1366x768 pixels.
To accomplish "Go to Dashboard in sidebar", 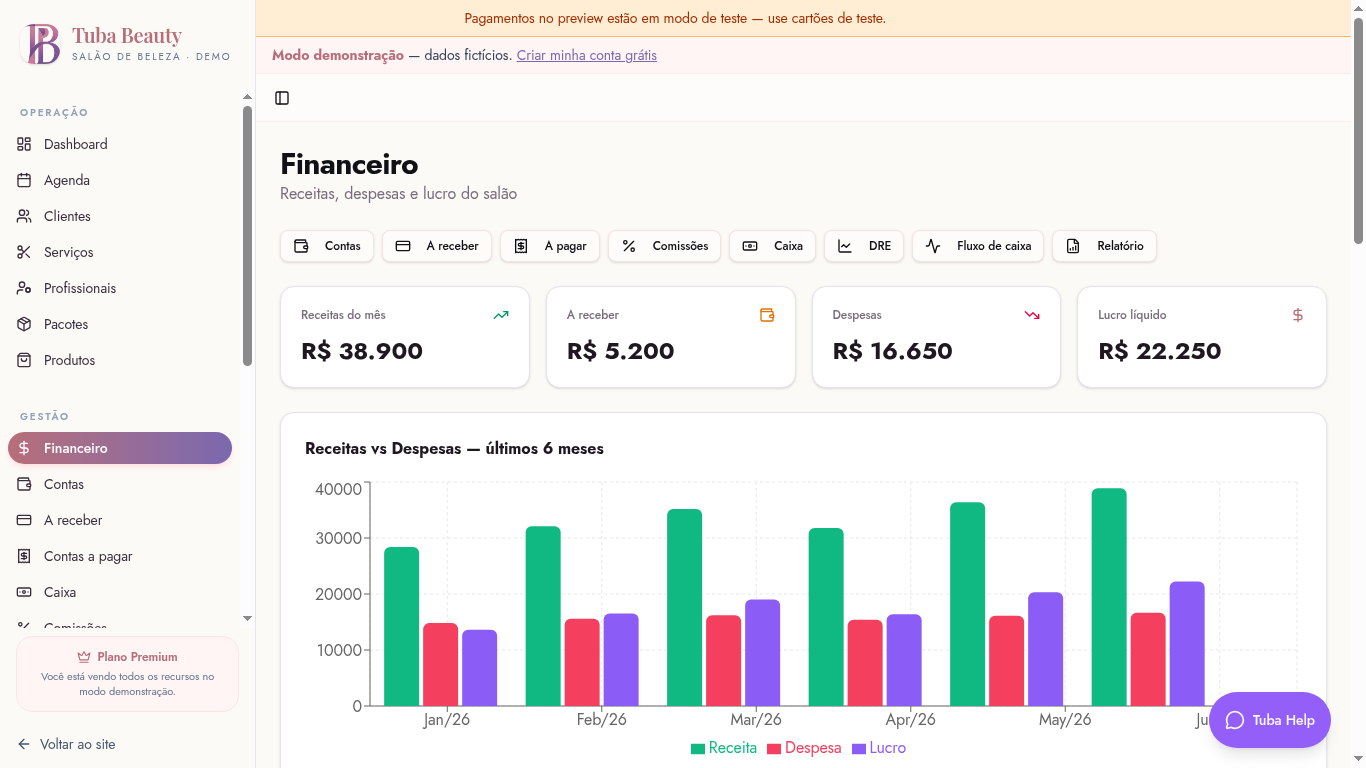I will 120,144.
